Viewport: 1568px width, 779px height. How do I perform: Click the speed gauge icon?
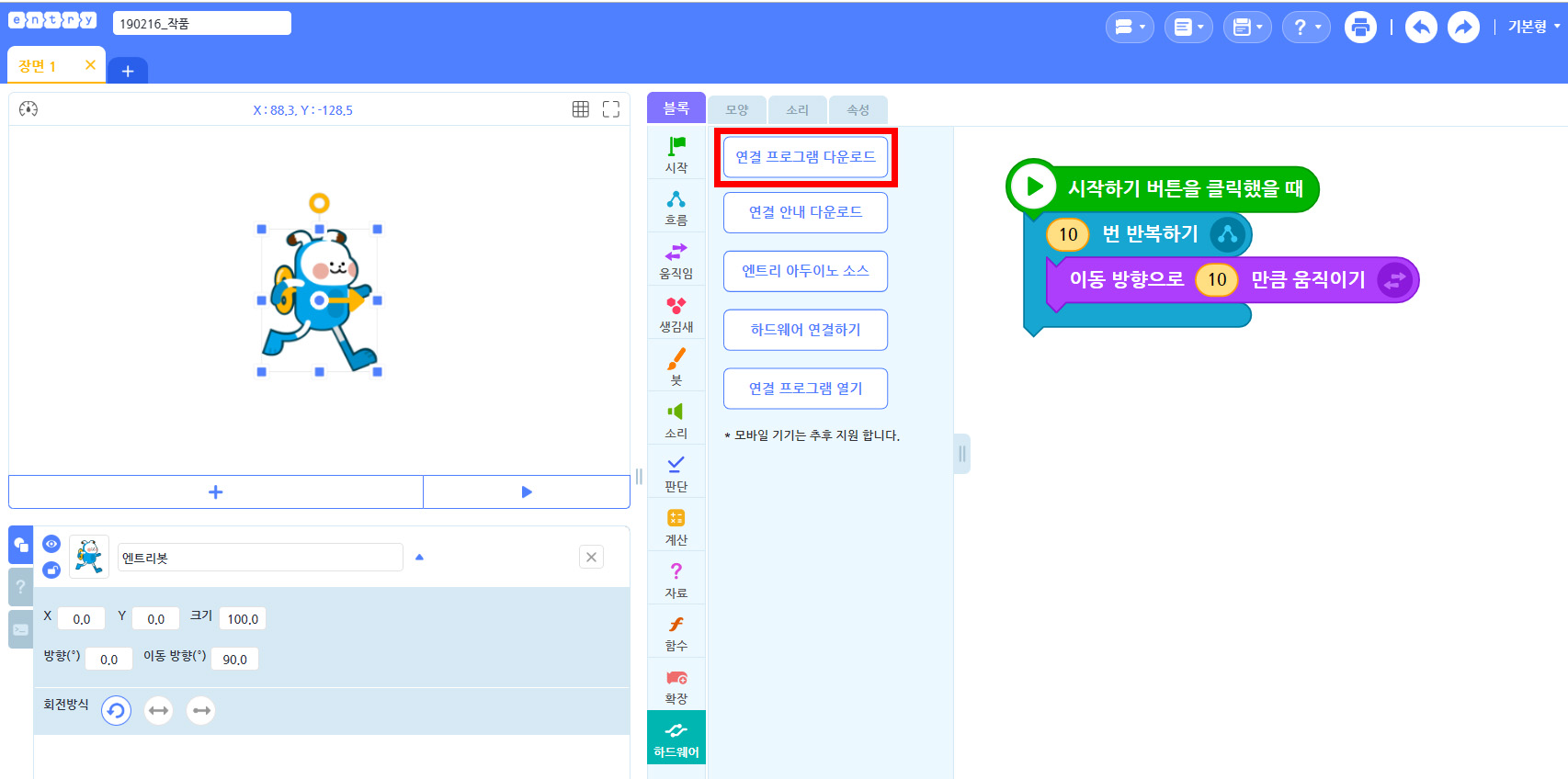coord(28,109)
